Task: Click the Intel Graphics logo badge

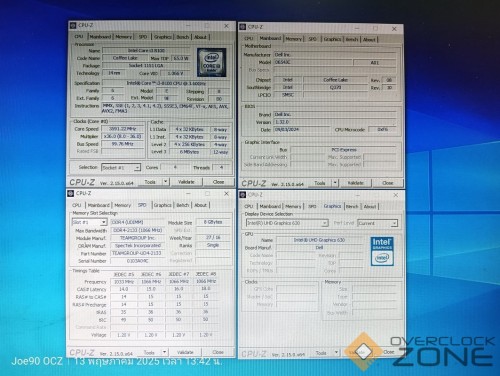Action: [382, 251]
